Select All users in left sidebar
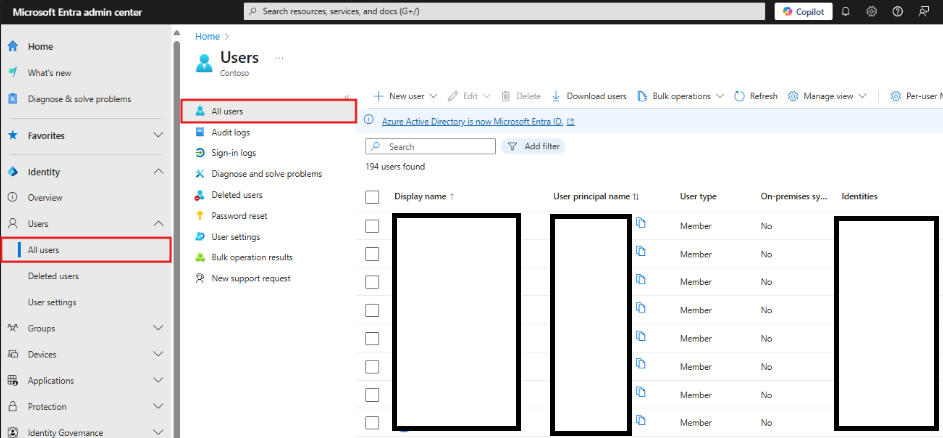The width and height of the screenshot is (943, 438). [86, 250]
